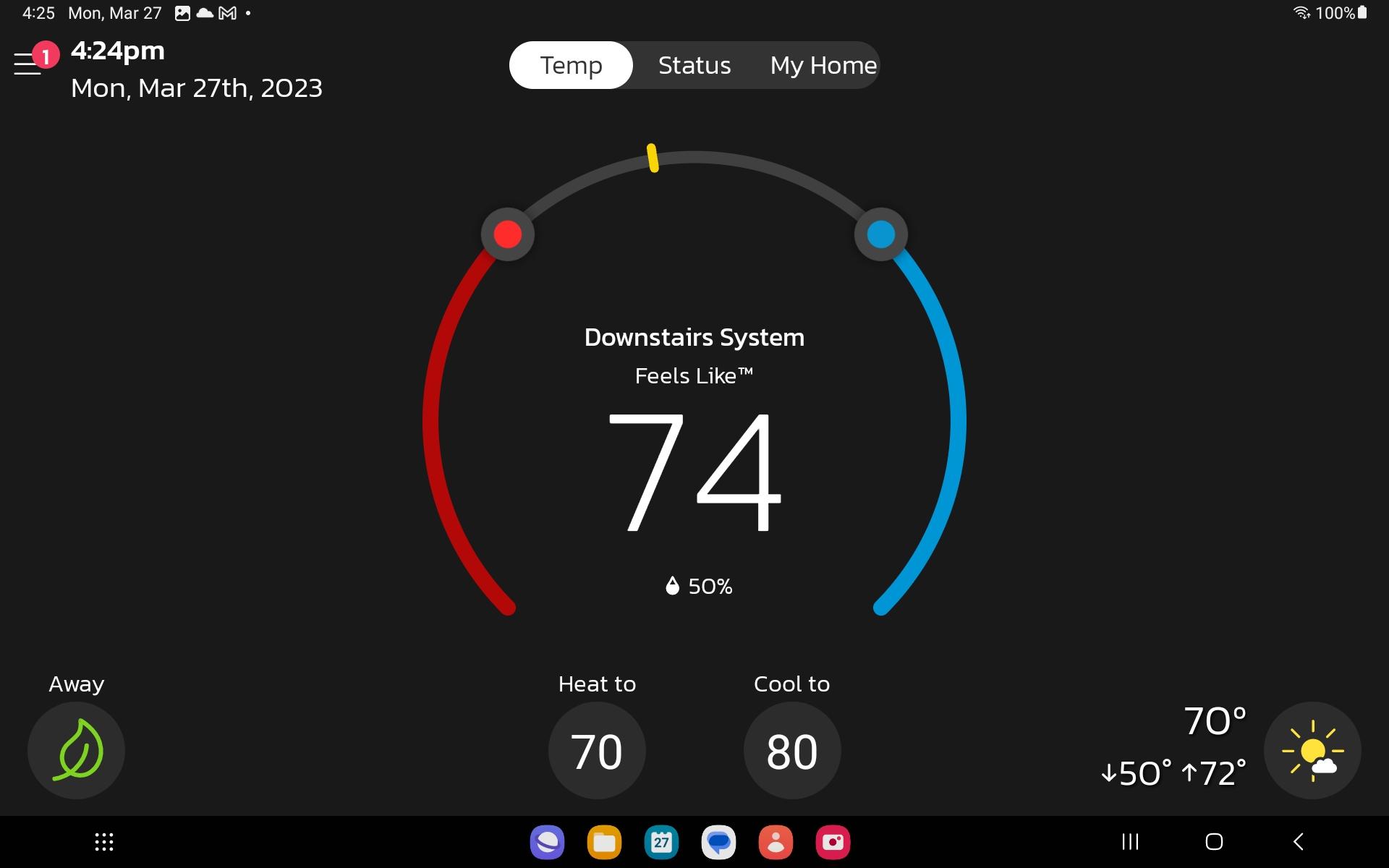Tap the gallery image notification icon
The height and width of the screenshot is (868, 1389).
pyautogui.click(x=182, y=13)
